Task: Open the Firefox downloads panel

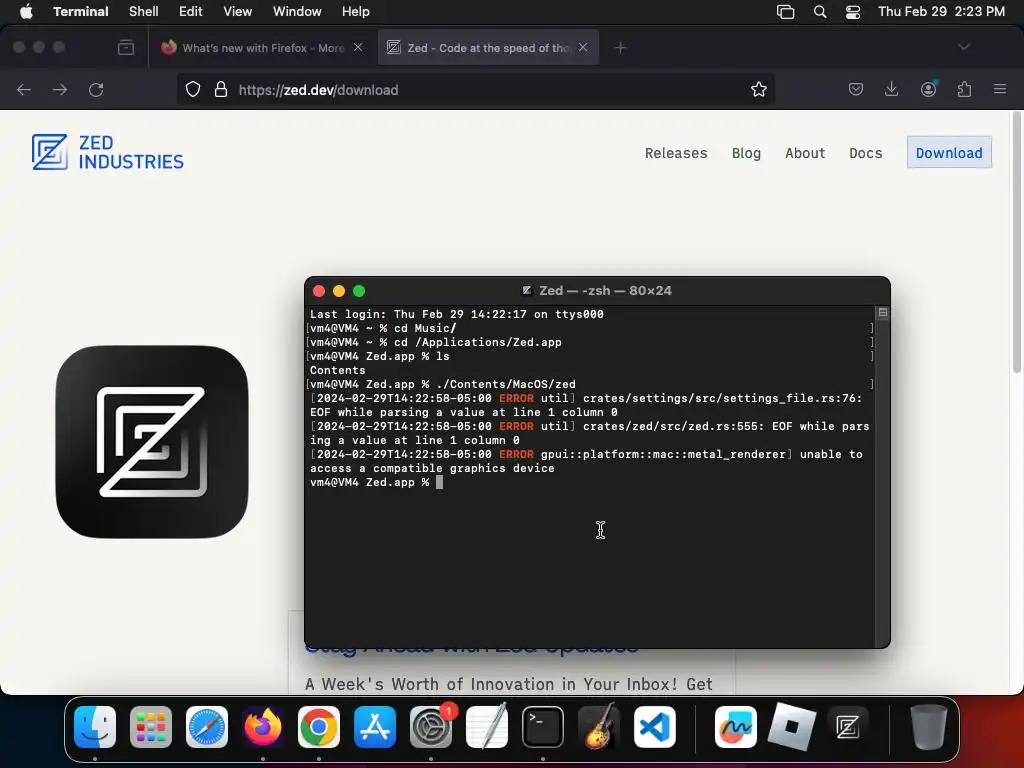Action: (x=891, y=89)
